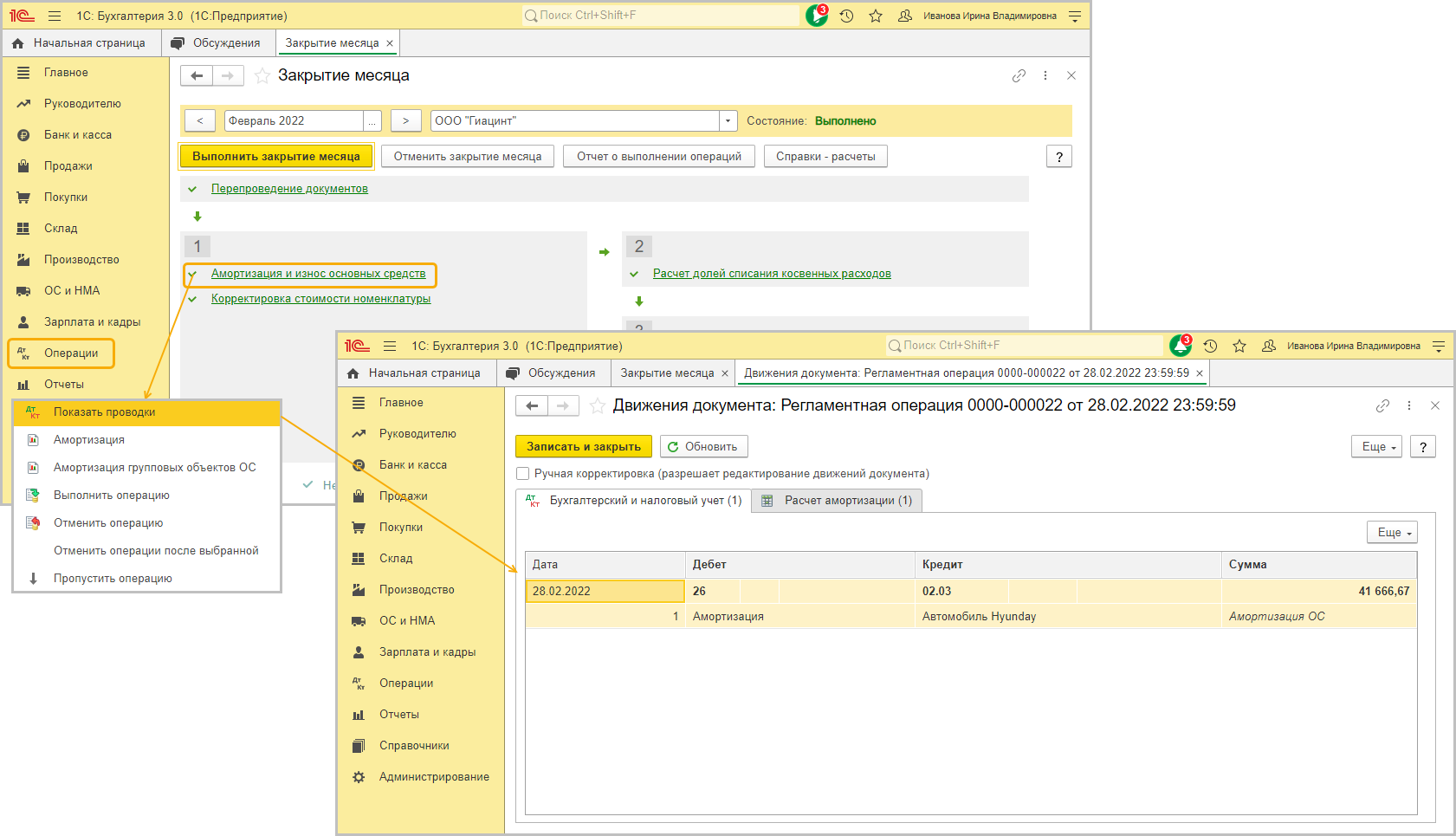Choose Амортизация групповых объектов ОС
The width and height of the screenshot is (1456, 836).
[147, 468]
